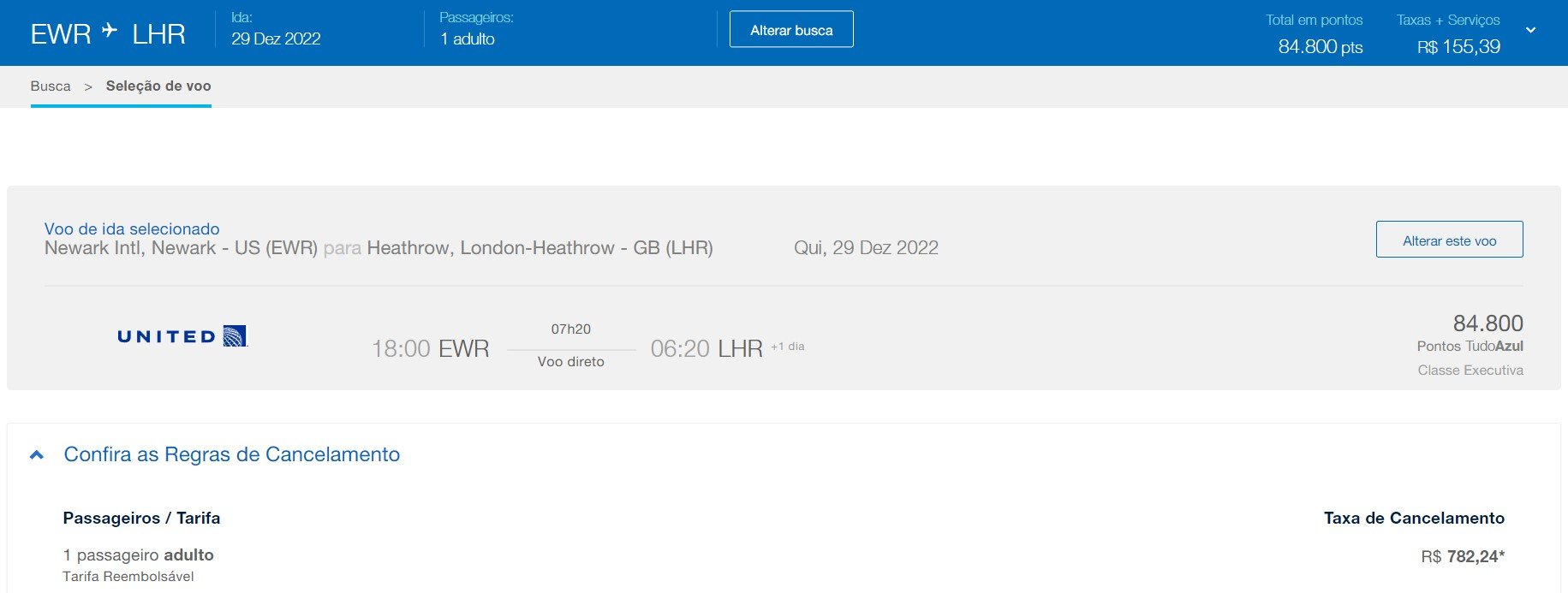
Task: Click the Voo direto label
Action: [570, 362]
